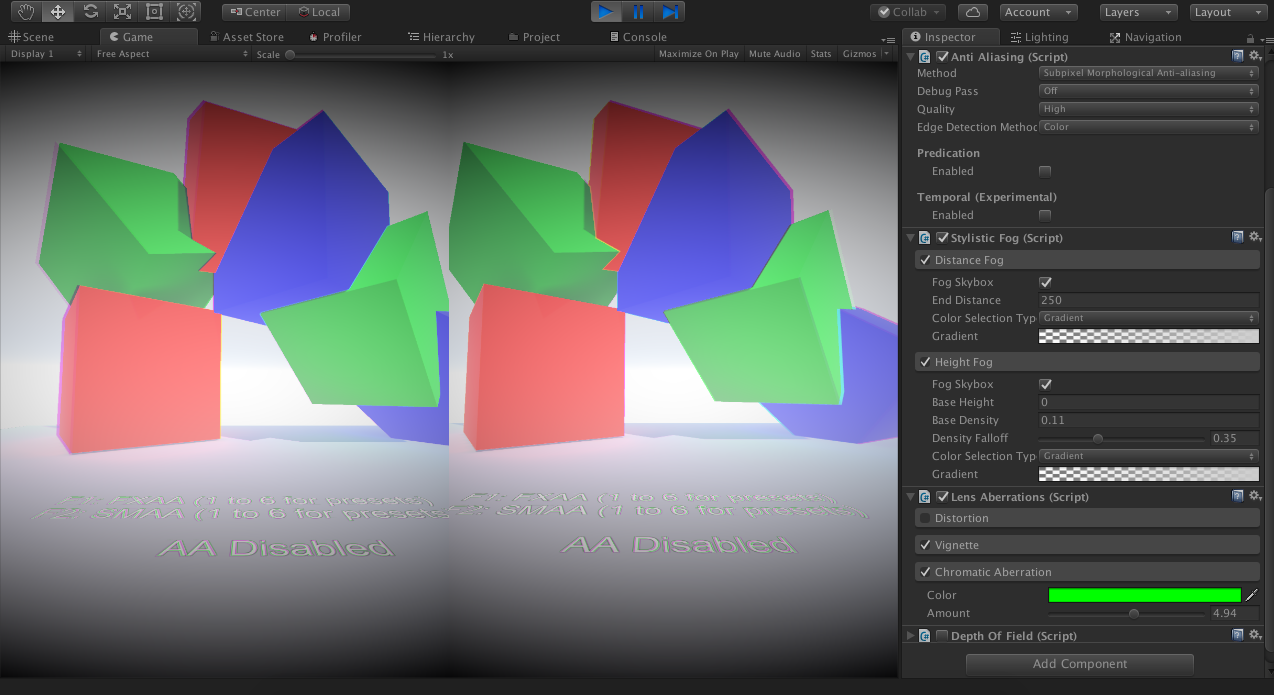The width and height of the screenshot is (1274, 695).
Task: Select the Rotate tool
Action: [x=90, y=12]
